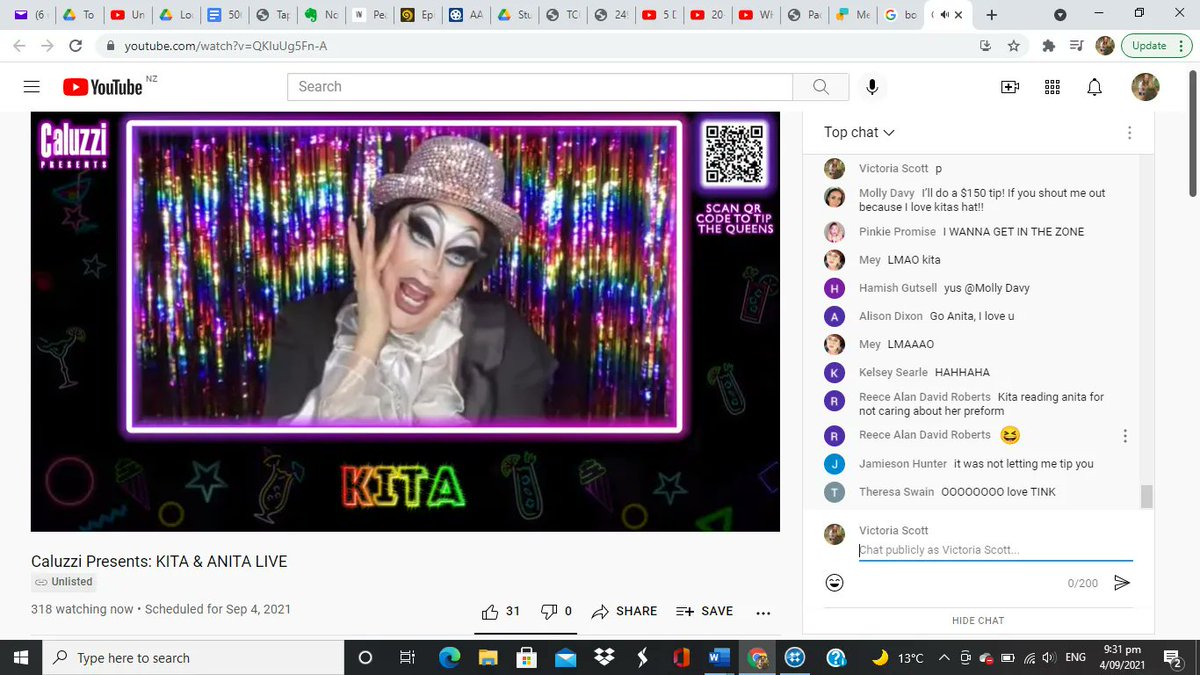Open the Chrome profile avatar
The width and height of the screenshot is (1200, 675).
point(1105,46)
